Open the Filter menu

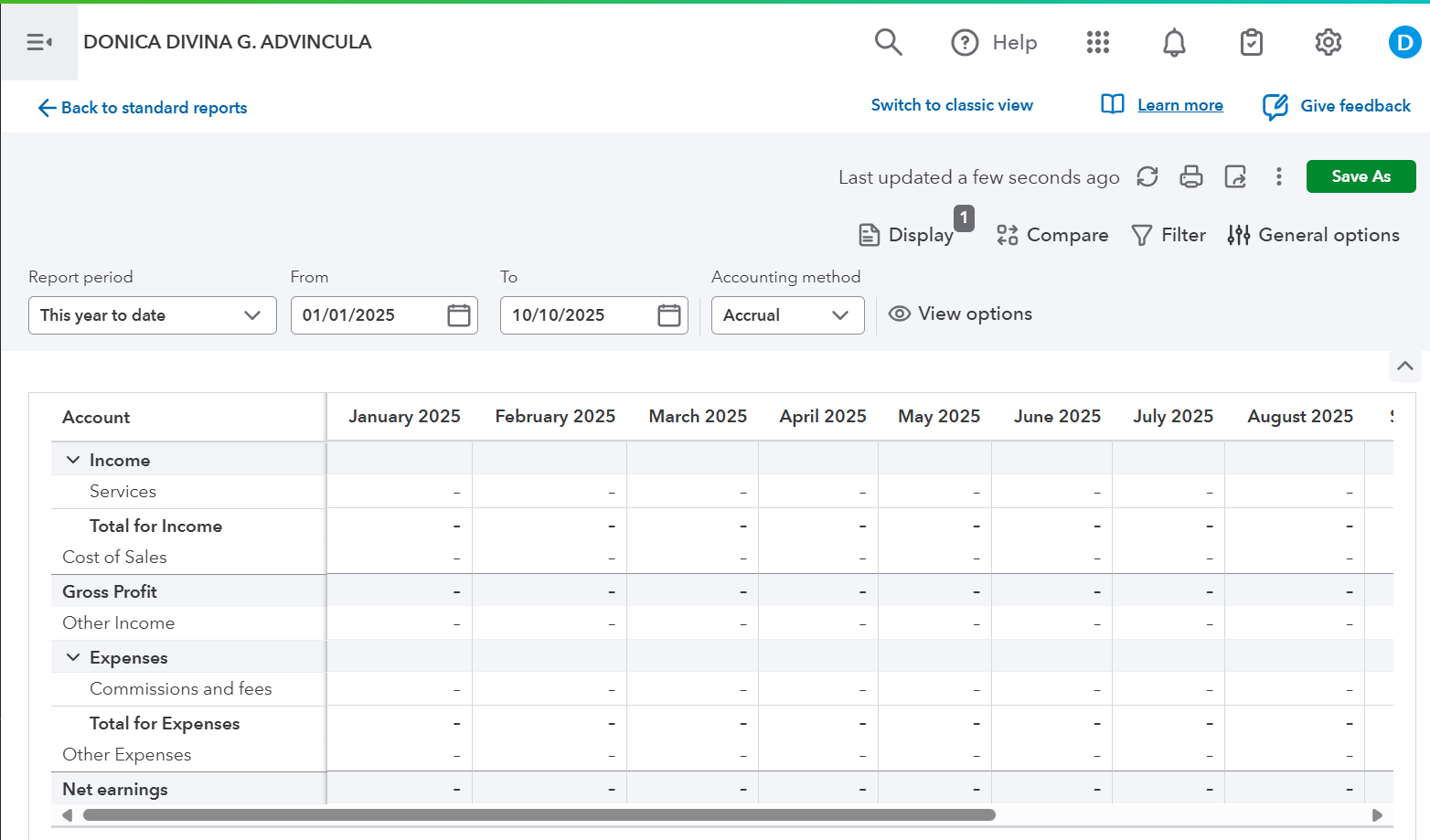click(1169, 235)
